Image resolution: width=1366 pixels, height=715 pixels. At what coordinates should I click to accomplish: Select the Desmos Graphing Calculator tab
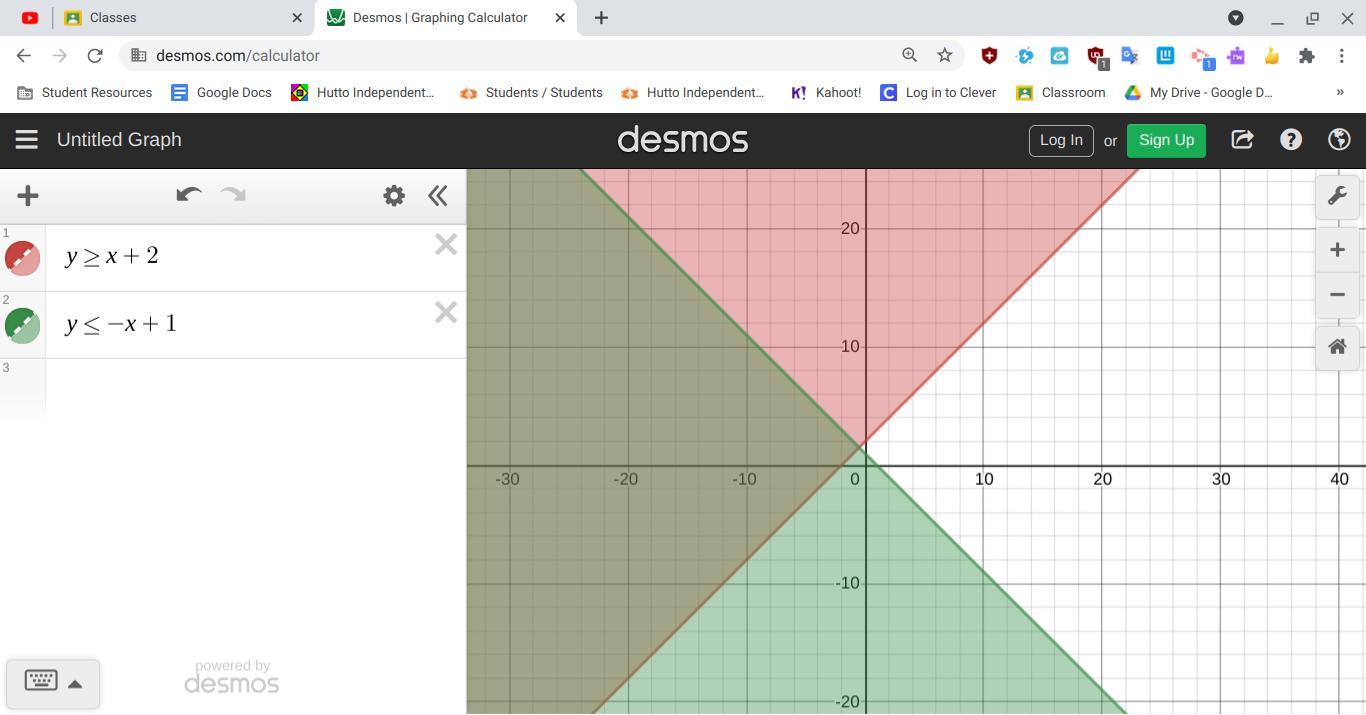(440, 18)
